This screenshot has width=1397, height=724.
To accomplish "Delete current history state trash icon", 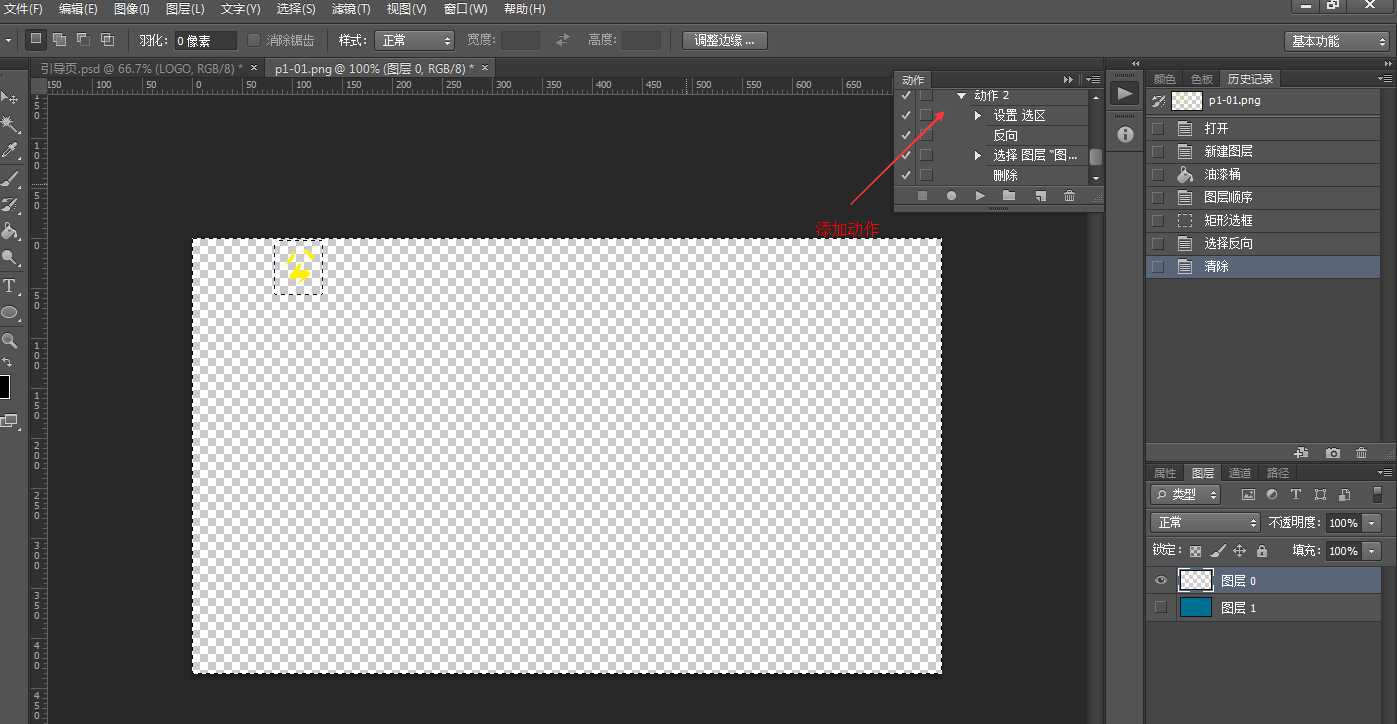I will coord(1361,453).
